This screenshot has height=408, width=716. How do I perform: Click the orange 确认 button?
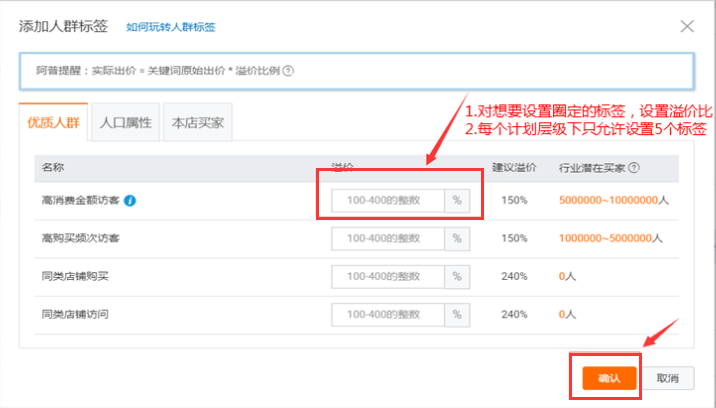[x=609, y=378]
